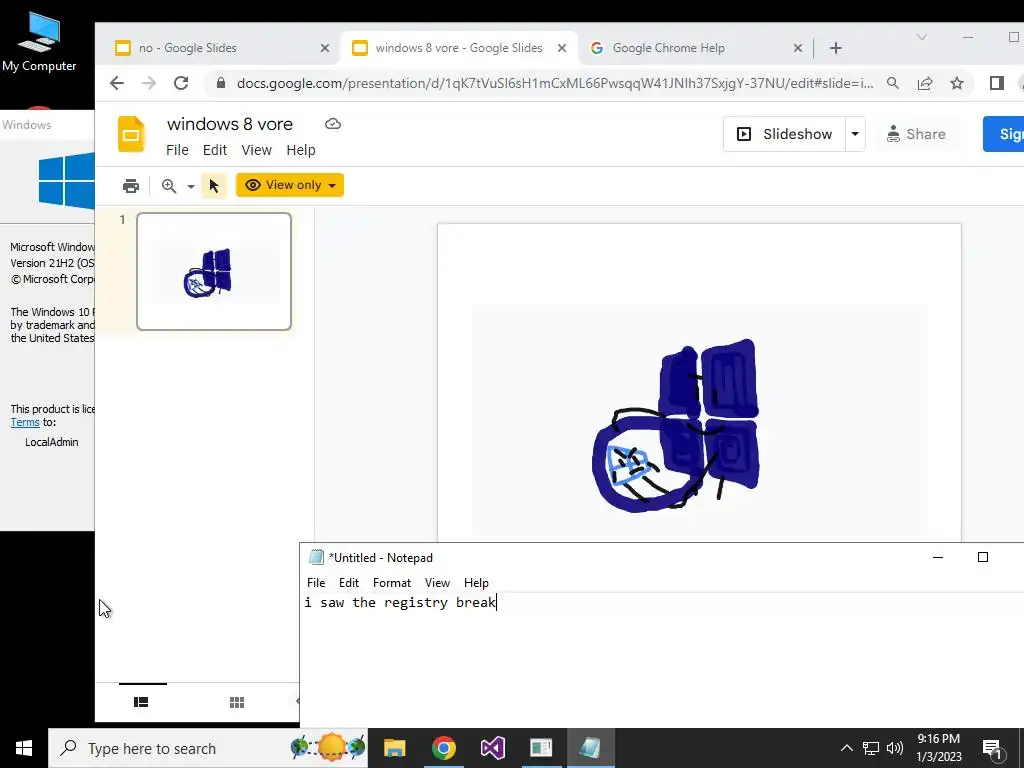Open the View only mode dropdown
Viewport: 1024px width, 768px height.
[x=290, y=185]
